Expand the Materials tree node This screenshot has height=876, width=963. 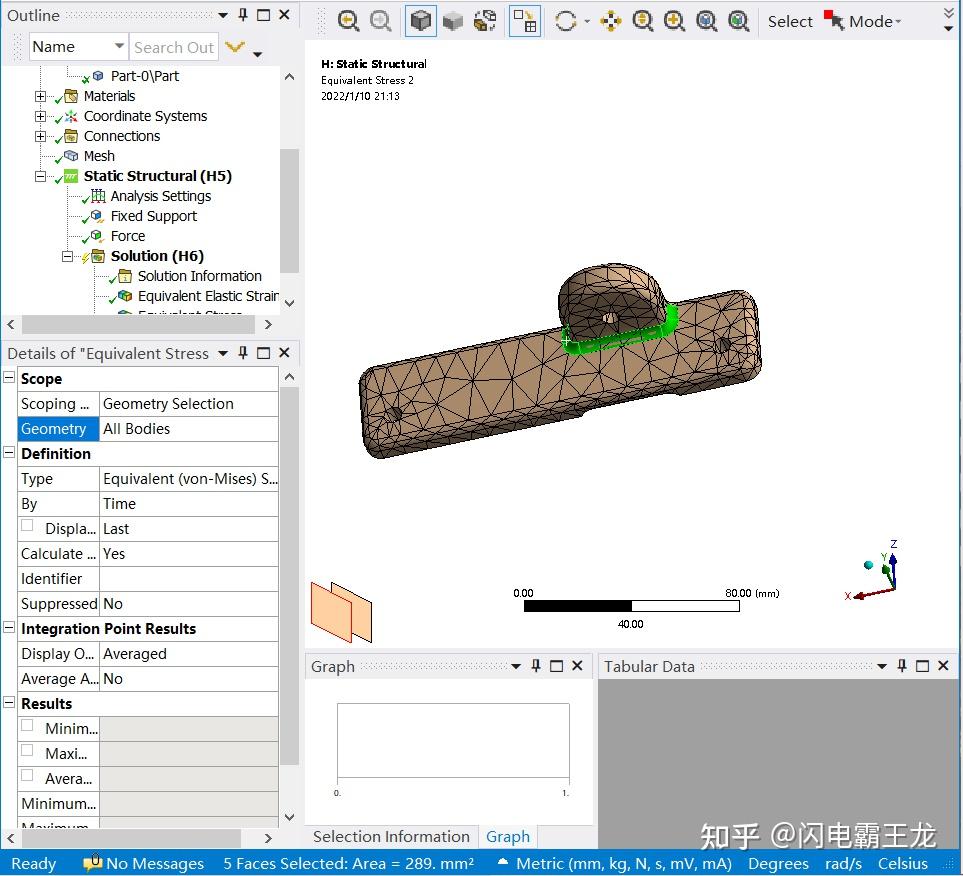41,96
